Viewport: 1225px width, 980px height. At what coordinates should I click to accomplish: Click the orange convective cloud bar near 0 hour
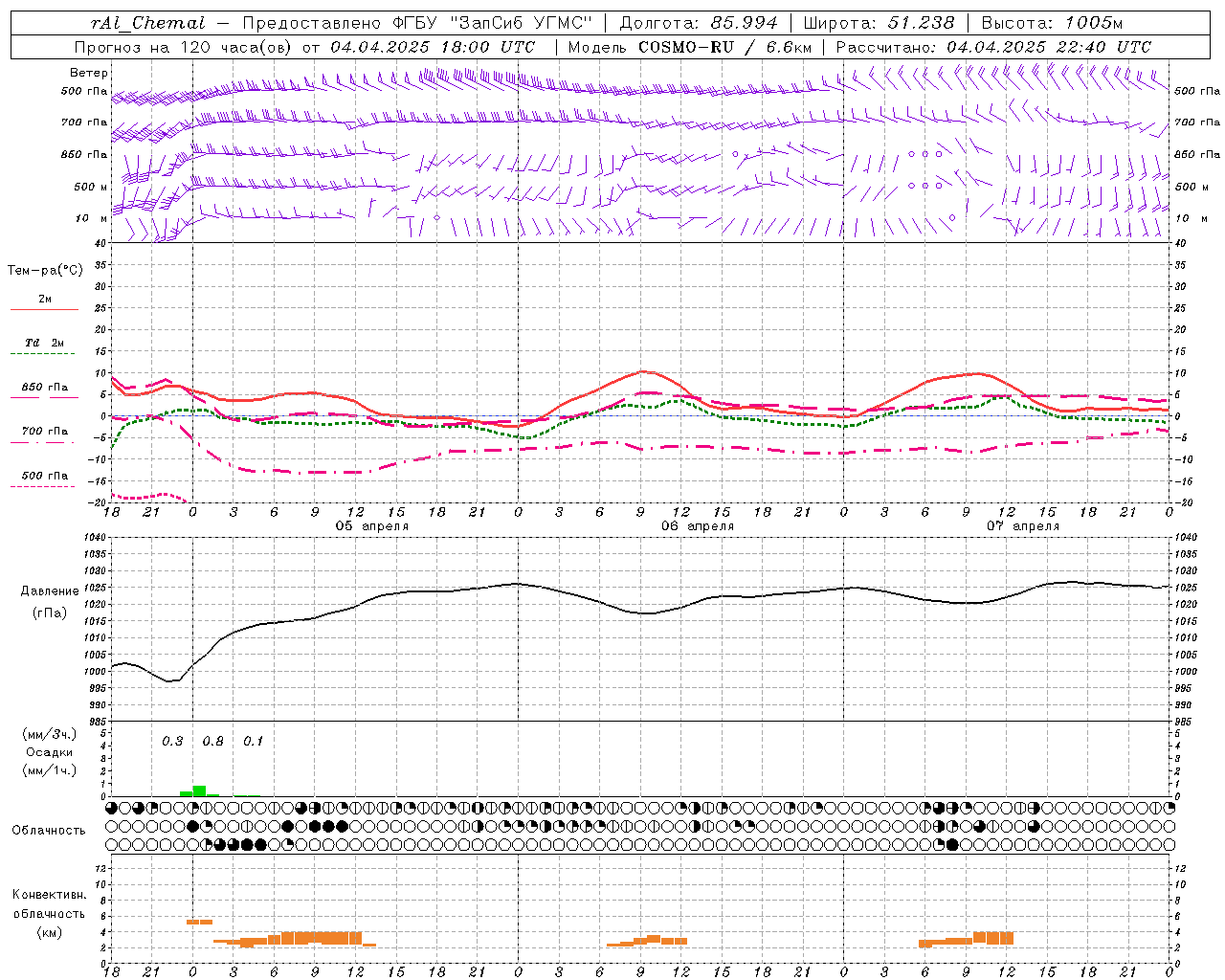tap(199, 922)
